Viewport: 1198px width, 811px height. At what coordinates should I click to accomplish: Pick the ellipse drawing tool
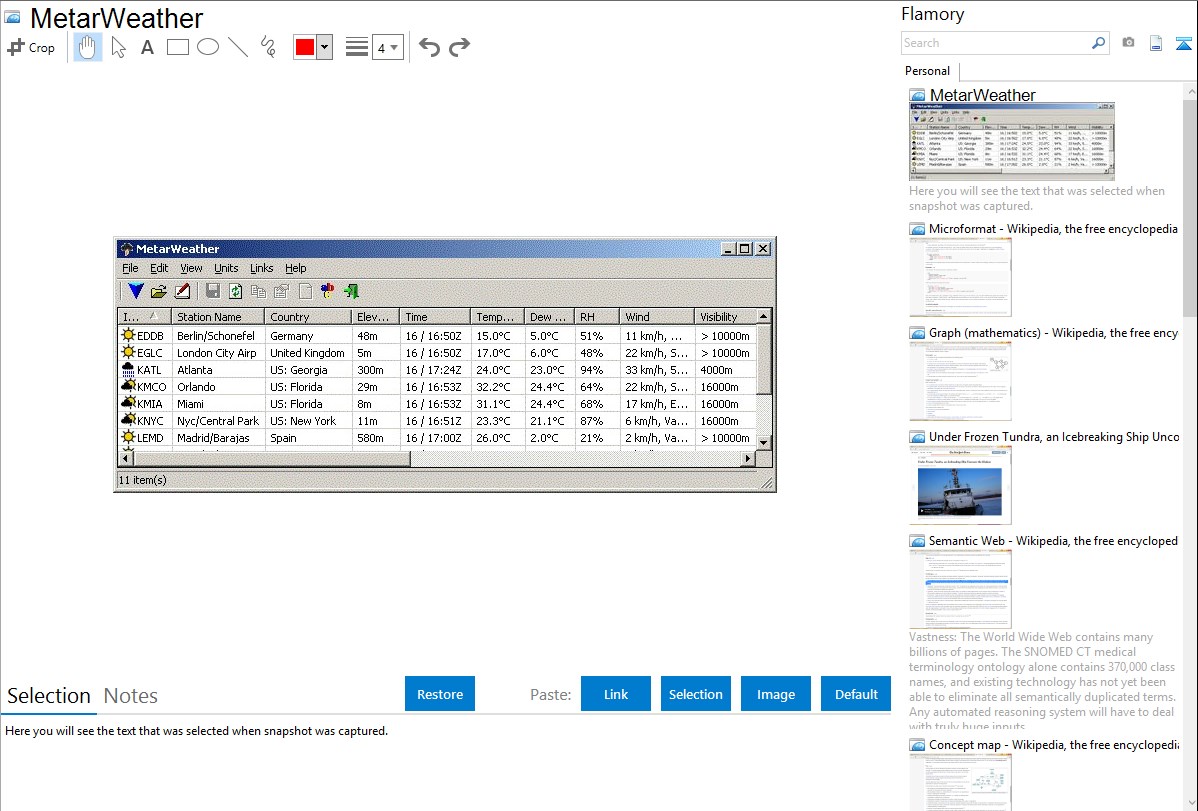208,47
